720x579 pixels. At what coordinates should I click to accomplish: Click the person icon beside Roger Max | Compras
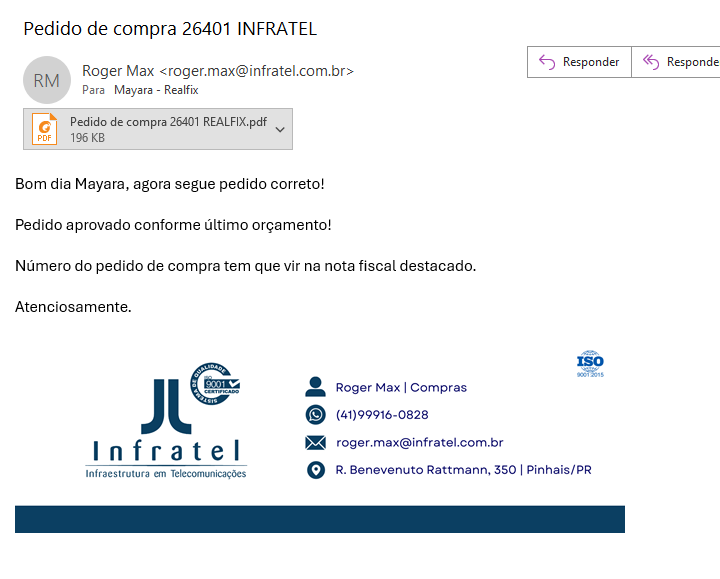tap(315, 387)
